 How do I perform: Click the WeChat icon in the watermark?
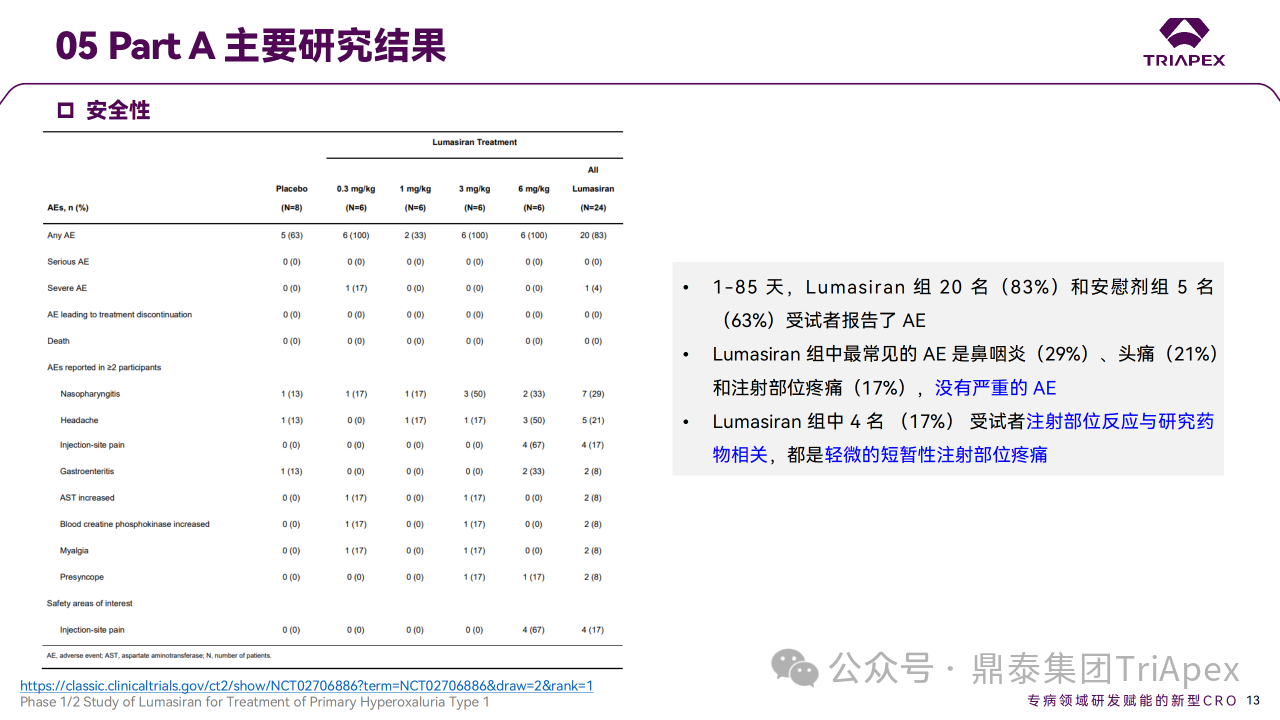click(797, 667)
